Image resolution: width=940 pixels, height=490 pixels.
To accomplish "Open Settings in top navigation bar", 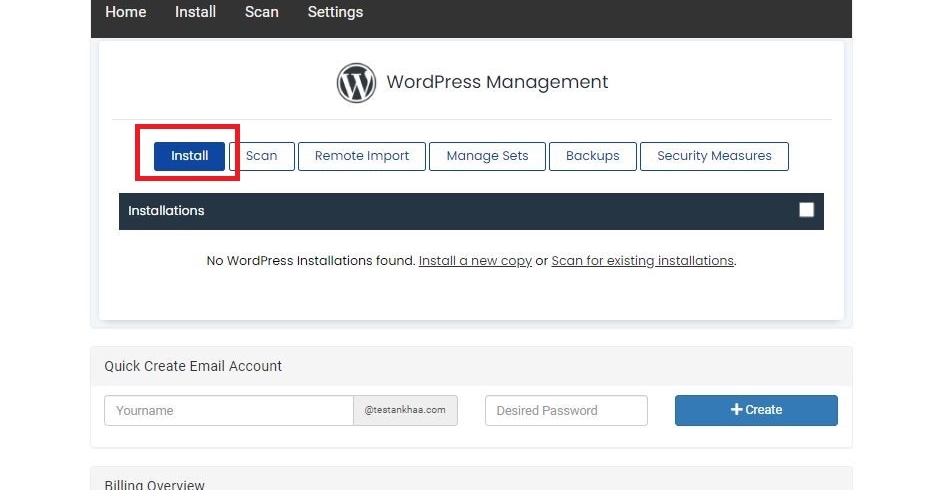I will pos(335,12).
